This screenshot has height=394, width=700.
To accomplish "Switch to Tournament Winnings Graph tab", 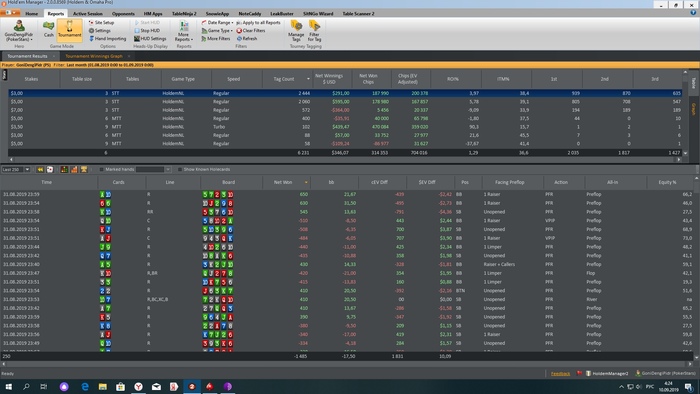I will pyautogui.click(x=94, y=56).
